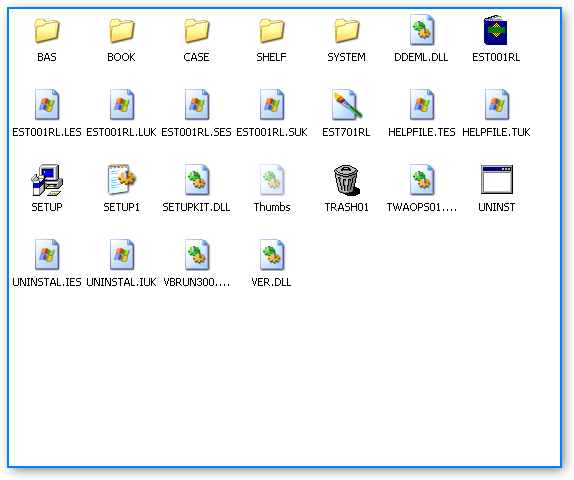Select the SETUP installer computer icon
574x480 pixels.
click(x=47, y=180)
